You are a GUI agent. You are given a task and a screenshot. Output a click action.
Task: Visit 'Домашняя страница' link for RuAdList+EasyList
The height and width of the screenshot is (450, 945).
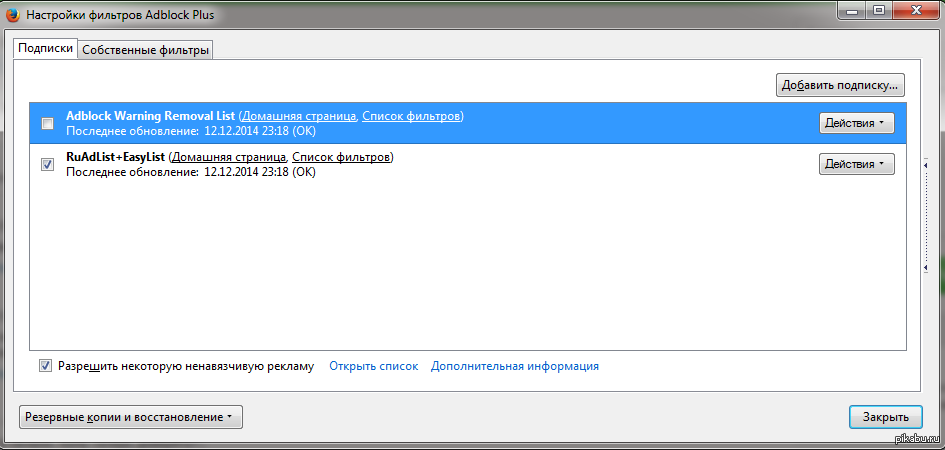pyautogui.click(x=228, y=157)
